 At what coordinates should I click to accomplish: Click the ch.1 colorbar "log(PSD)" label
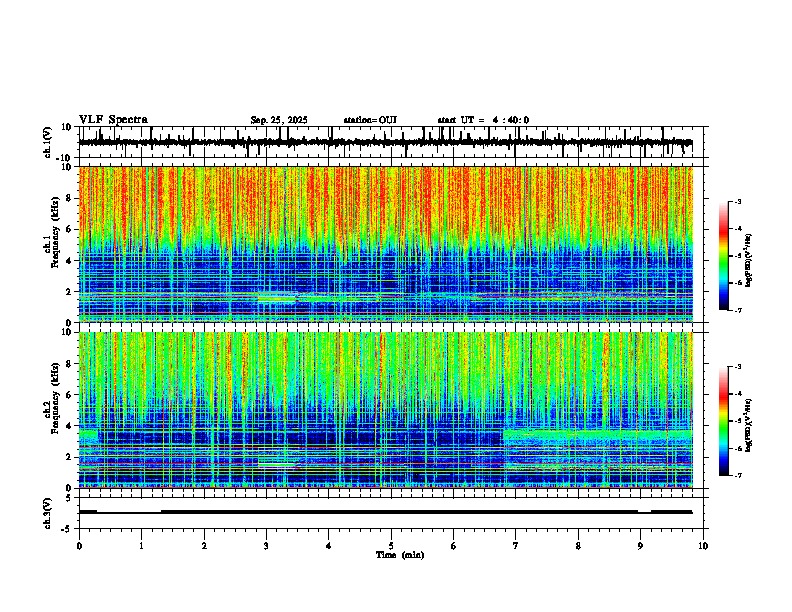pos(748,261)
